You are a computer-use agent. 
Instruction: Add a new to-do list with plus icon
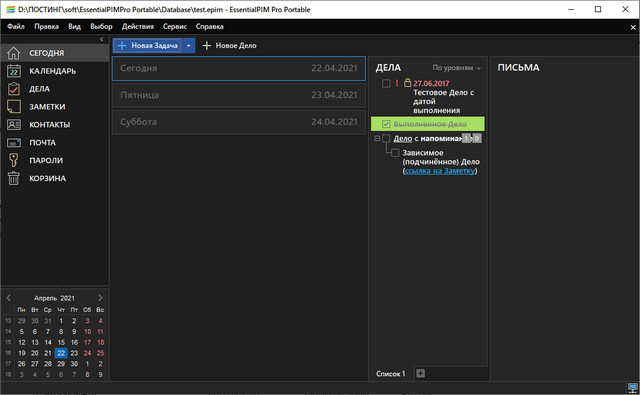[420, 373]
